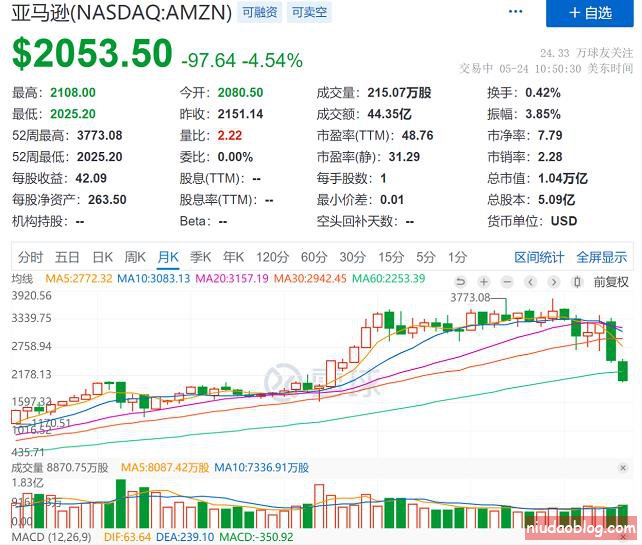This screenshot has height=545, width=642.
Task: Click the 每股收益 42.09 value
Action: tap(91, 179)
